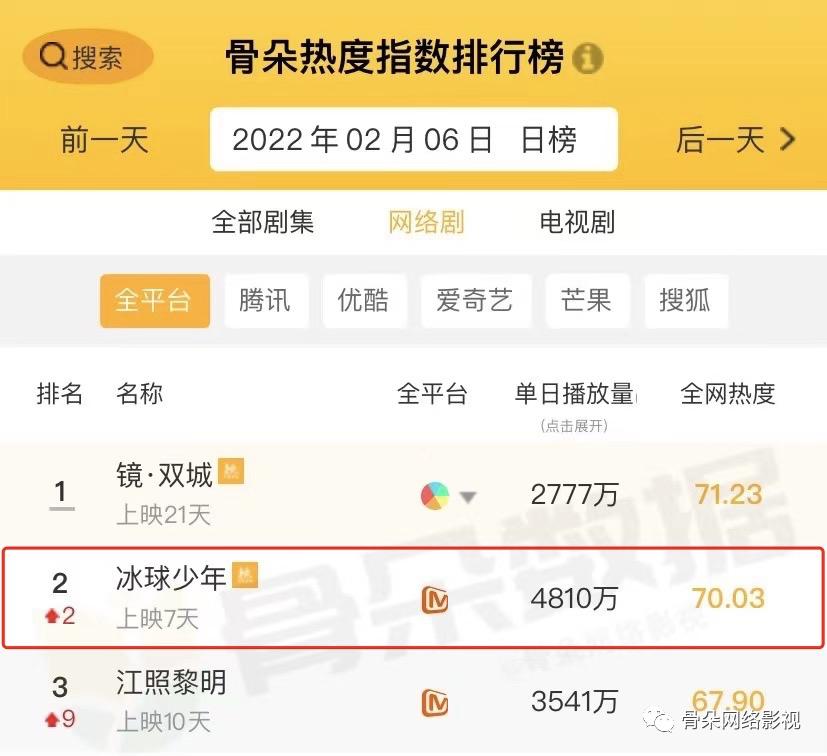Sort by the 全网热度 column header
The image size is (827, 756).
[x=727, y=394]
